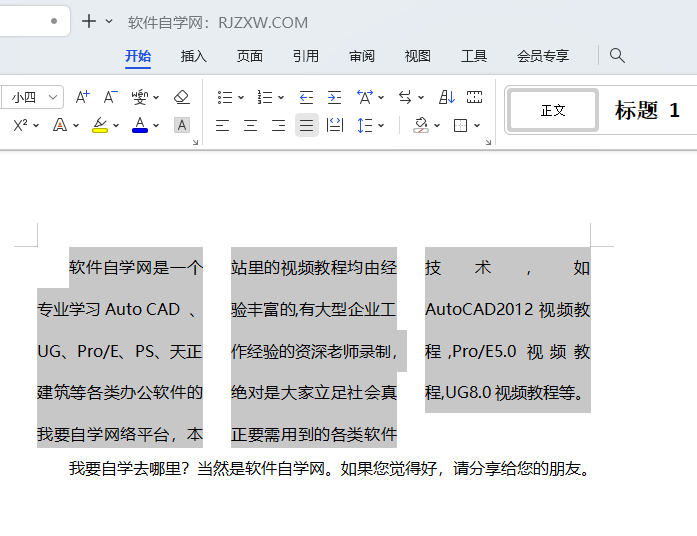The height and width of the screenshot is (536, 697).
Task: Open the 审阅 tab
Action: click(361, 56)
